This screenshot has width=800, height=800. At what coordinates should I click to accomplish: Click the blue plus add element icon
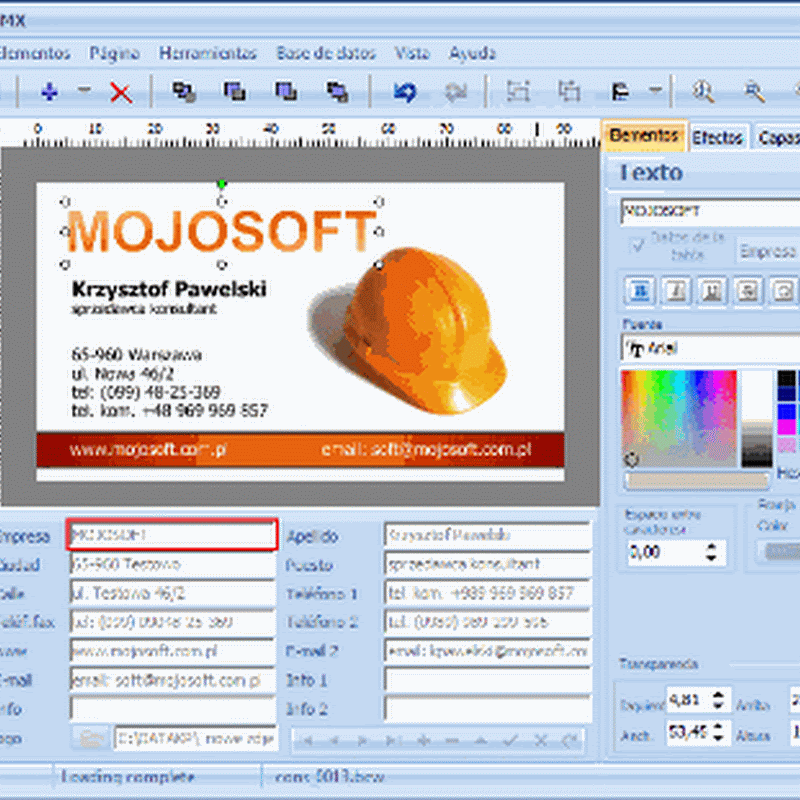tap(48, 92)
